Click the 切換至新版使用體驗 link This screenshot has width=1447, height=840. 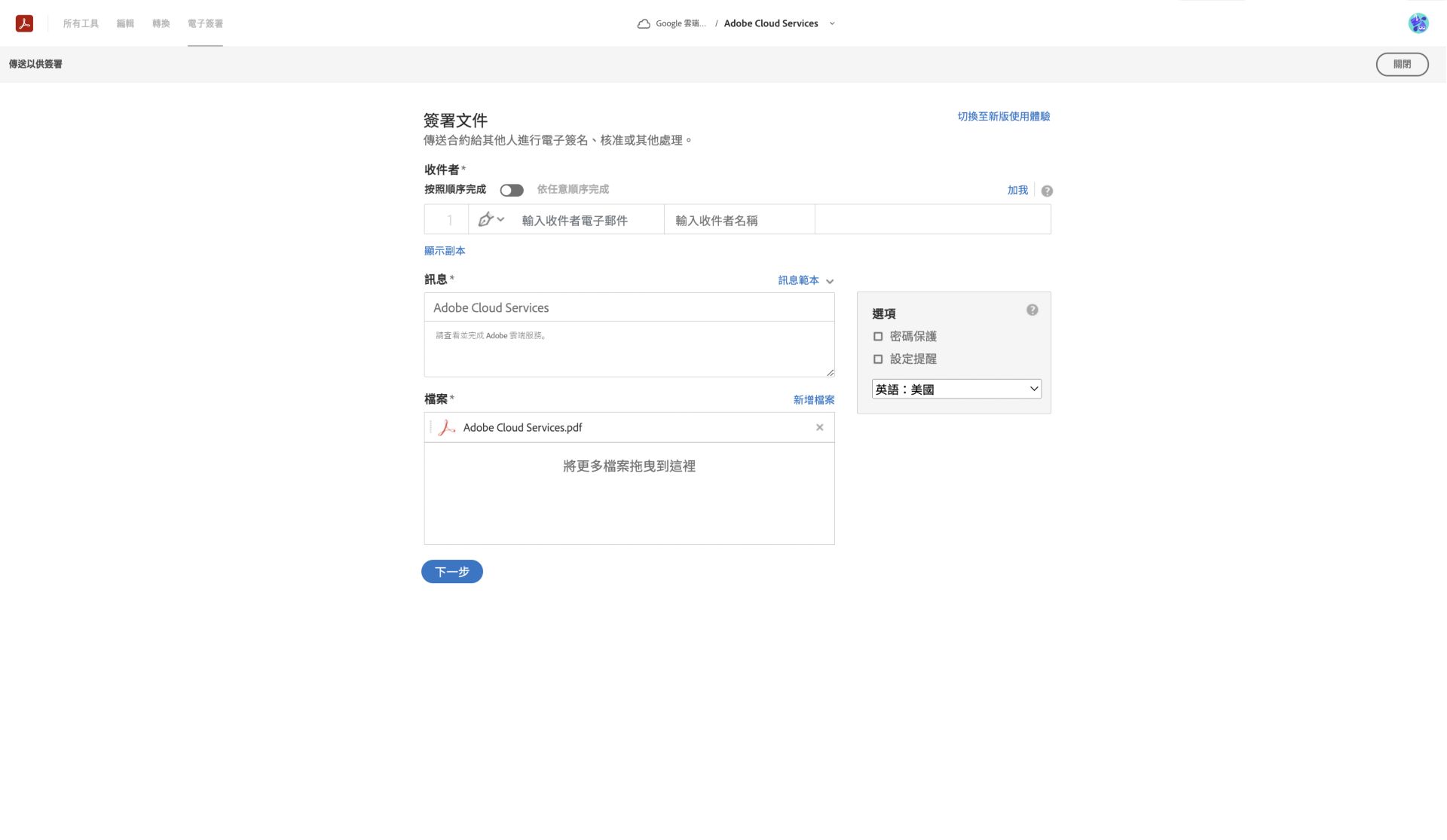[1003, 116]
